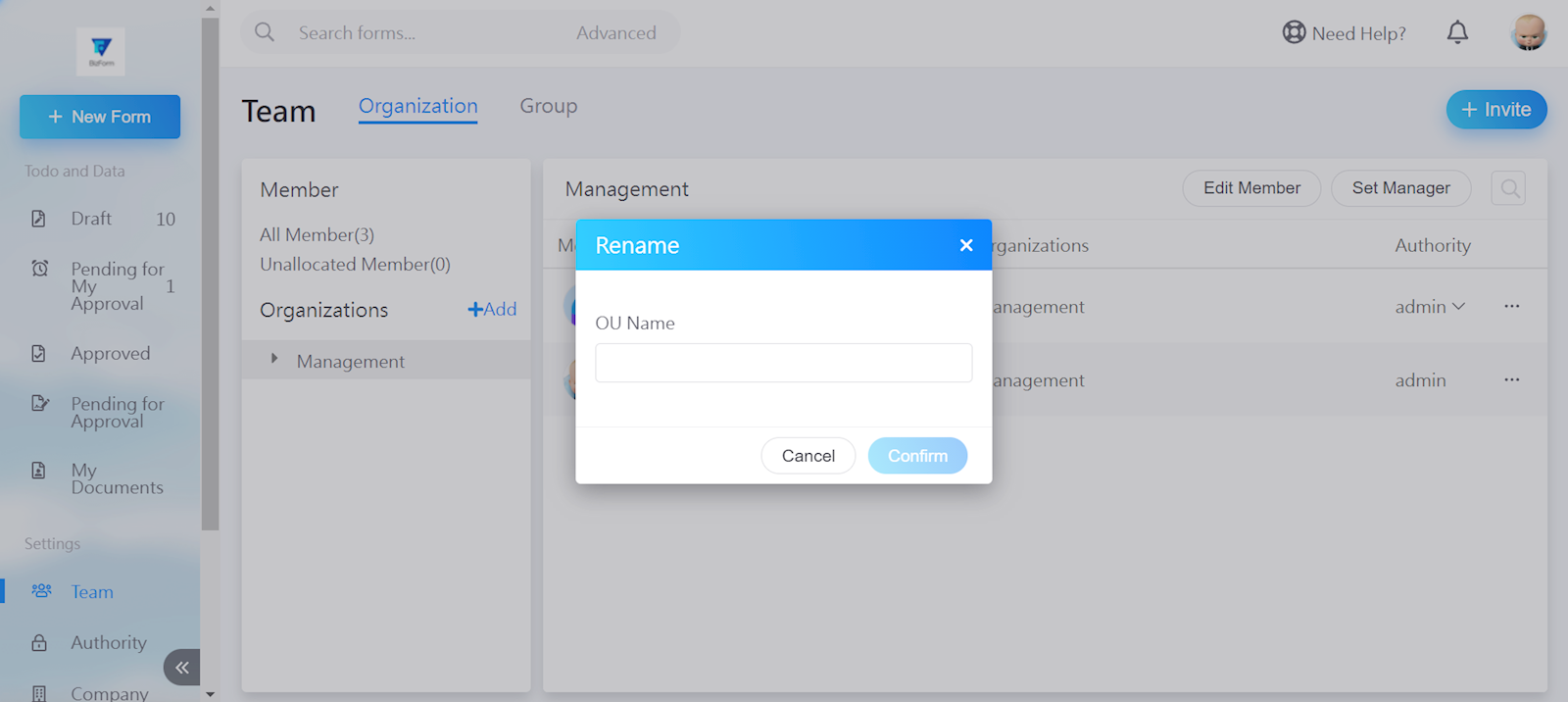Confirm the OU rename
1568x702 pixels.
(x=917, y=456)
